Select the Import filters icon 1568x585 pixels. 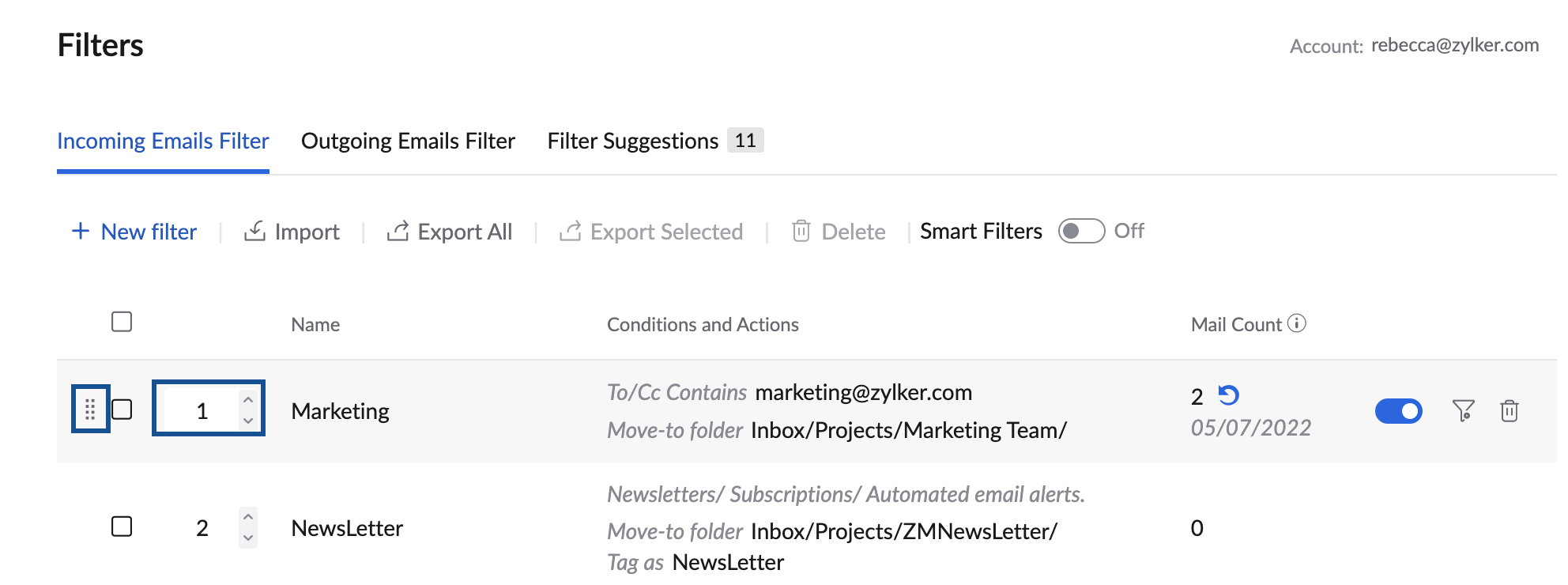point(255,231)
